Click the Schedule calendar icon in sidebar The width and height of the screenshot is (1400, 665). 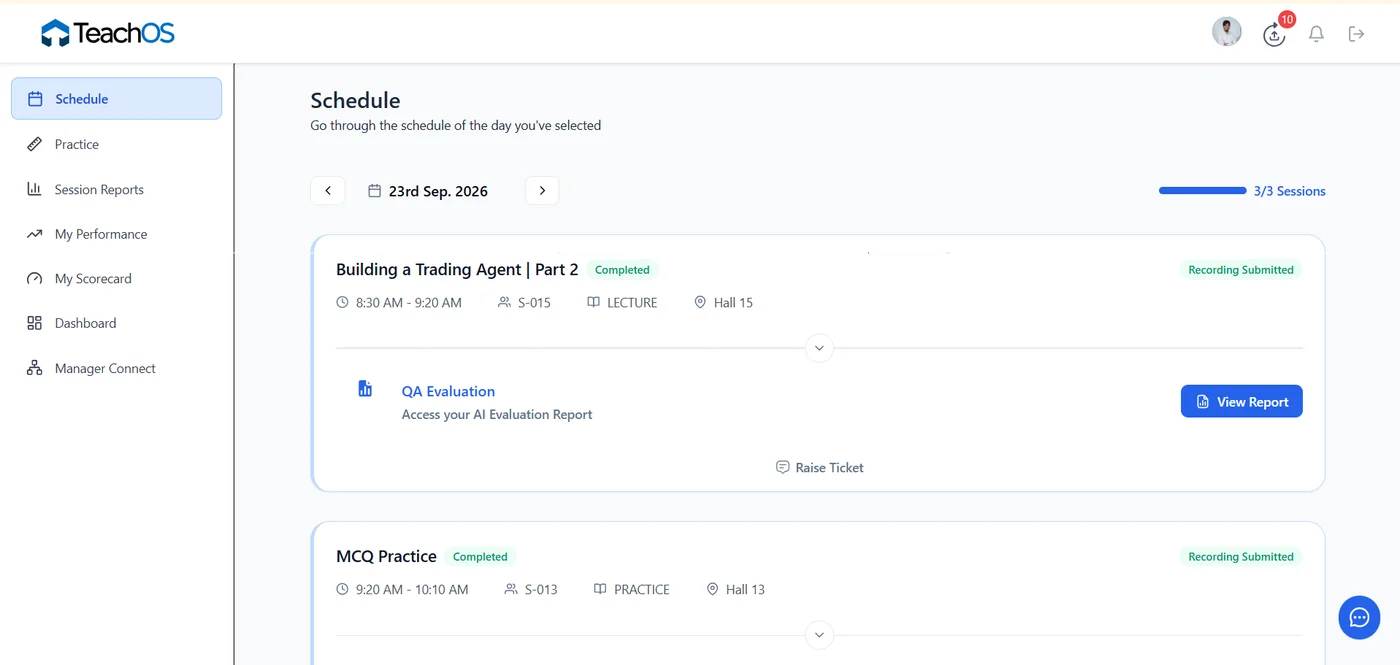(x=35, y=99)
